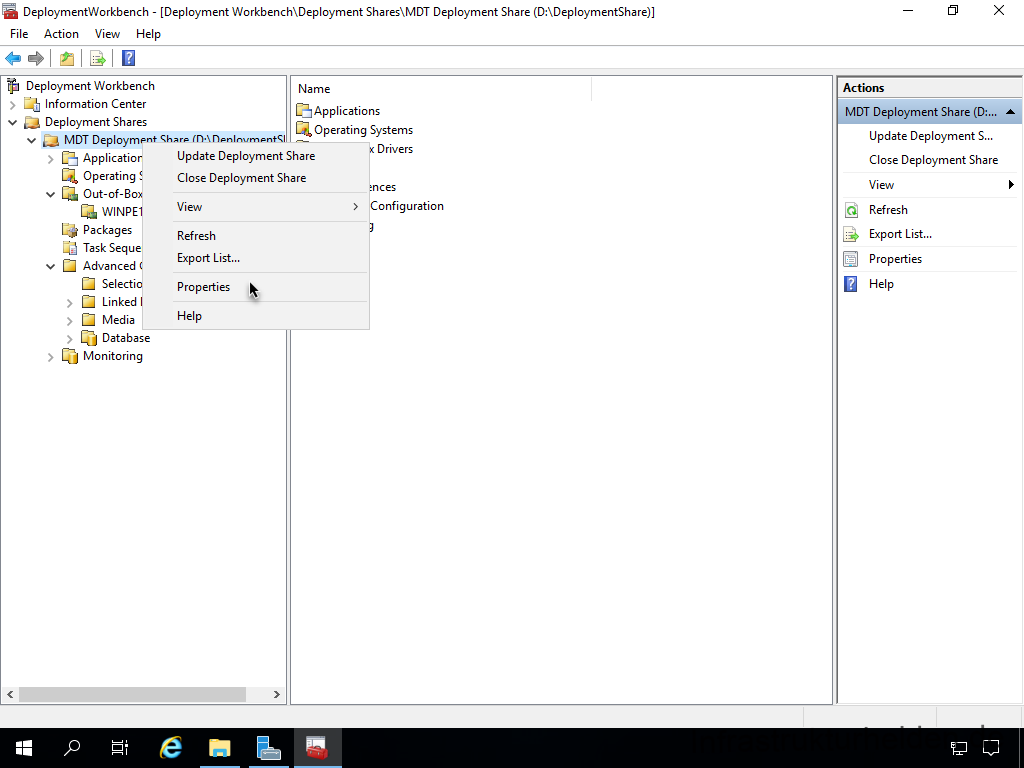Open the Help menu in menu bar
1024x768 pixels.
(x=148, y=34)
